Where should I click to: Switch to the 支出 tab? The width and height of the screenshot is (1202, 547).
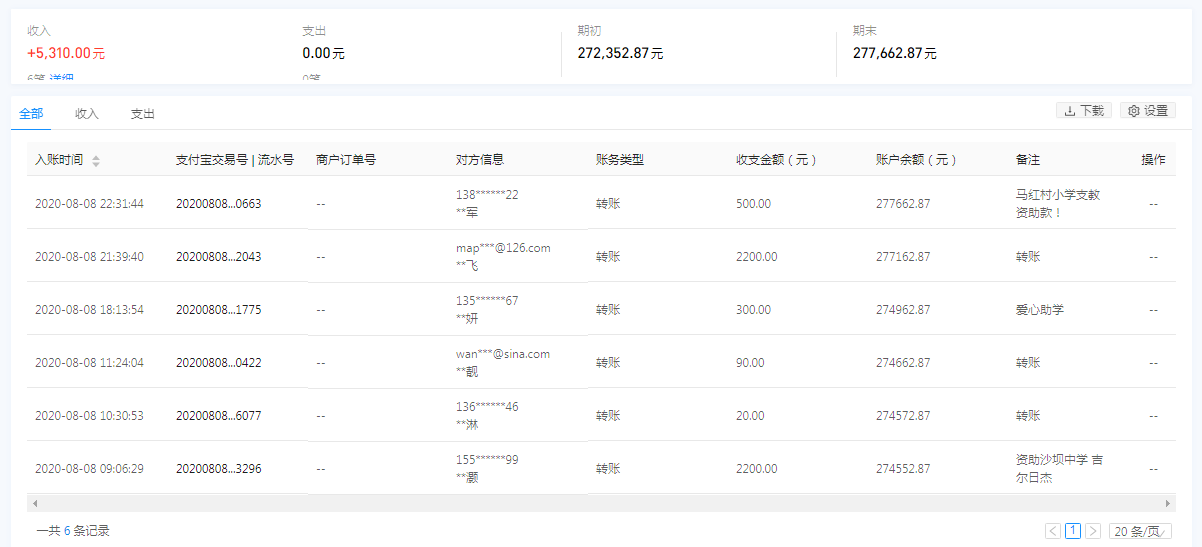(x=143, y=114)
